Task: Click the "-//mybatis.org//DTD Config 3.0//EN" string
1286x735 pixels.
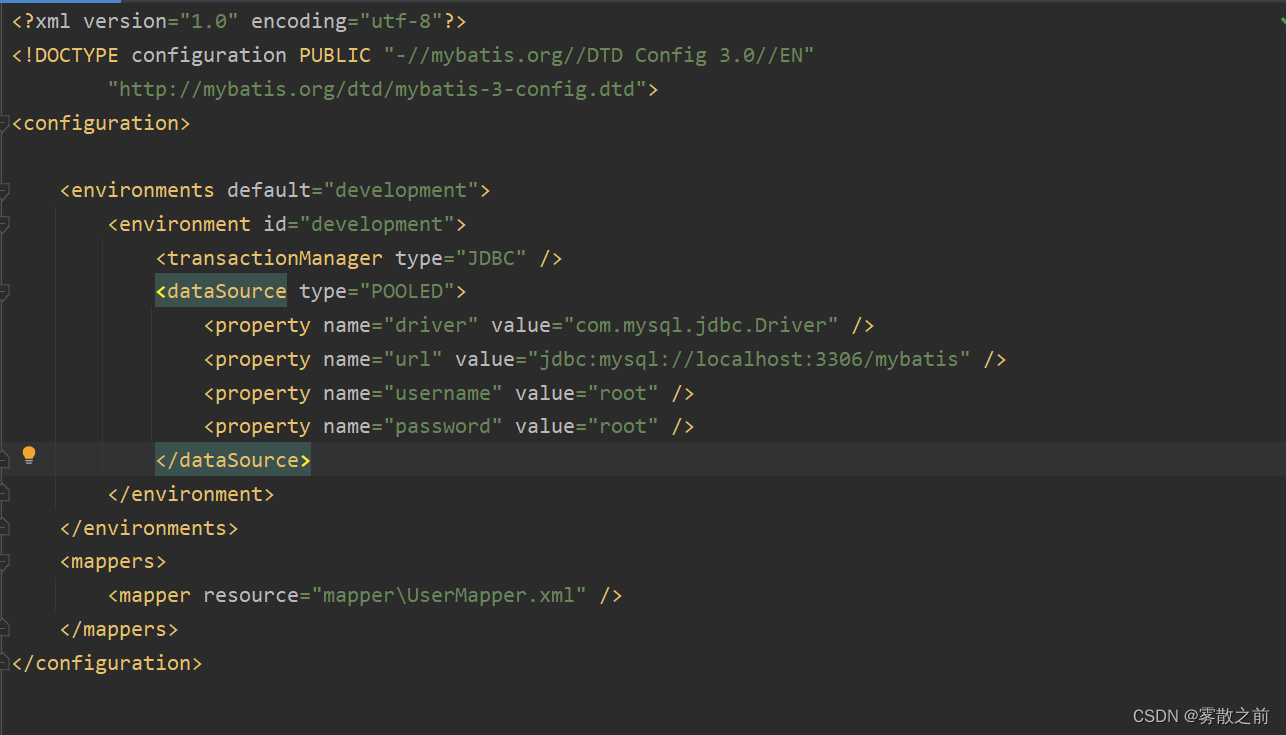Action: pos(599,55)
